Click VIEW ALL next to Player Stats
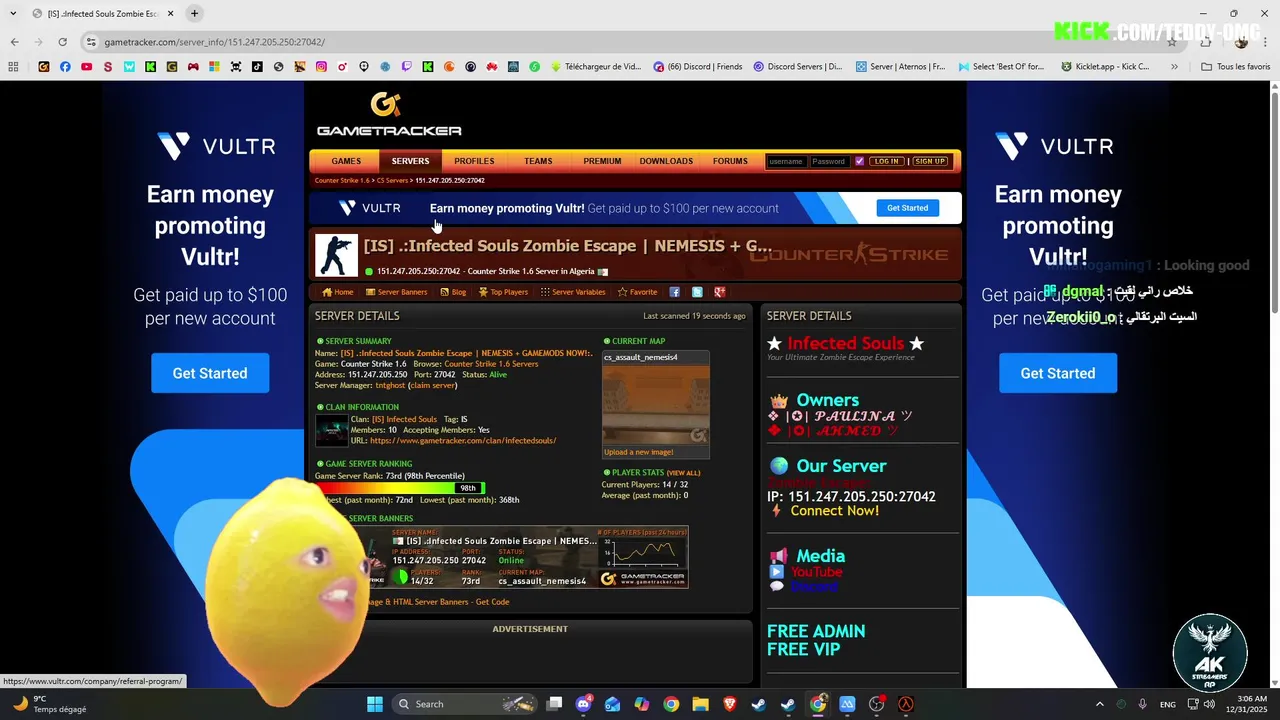 684,472
